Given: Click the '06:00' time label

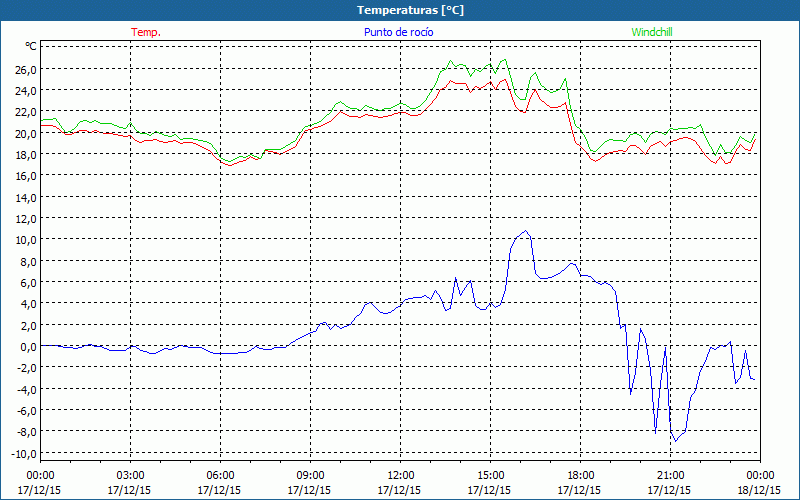Looking at the screenshot, I should click(220, 476).
